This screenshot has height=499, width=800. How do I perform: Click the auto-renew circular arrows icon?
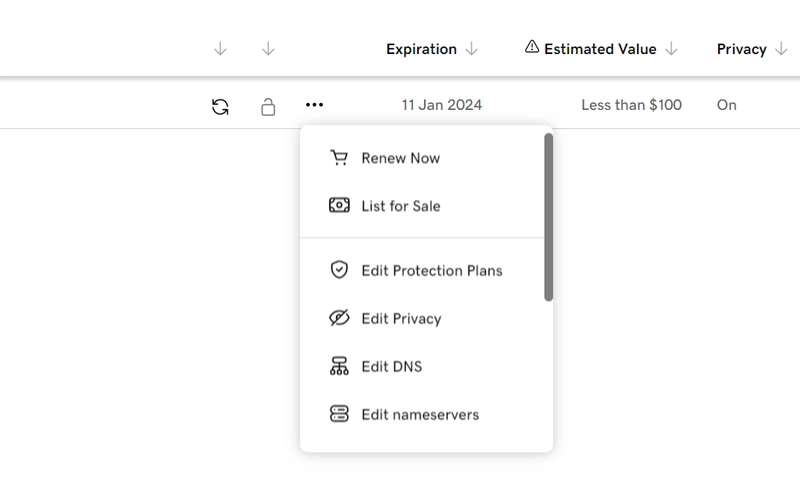220,106
